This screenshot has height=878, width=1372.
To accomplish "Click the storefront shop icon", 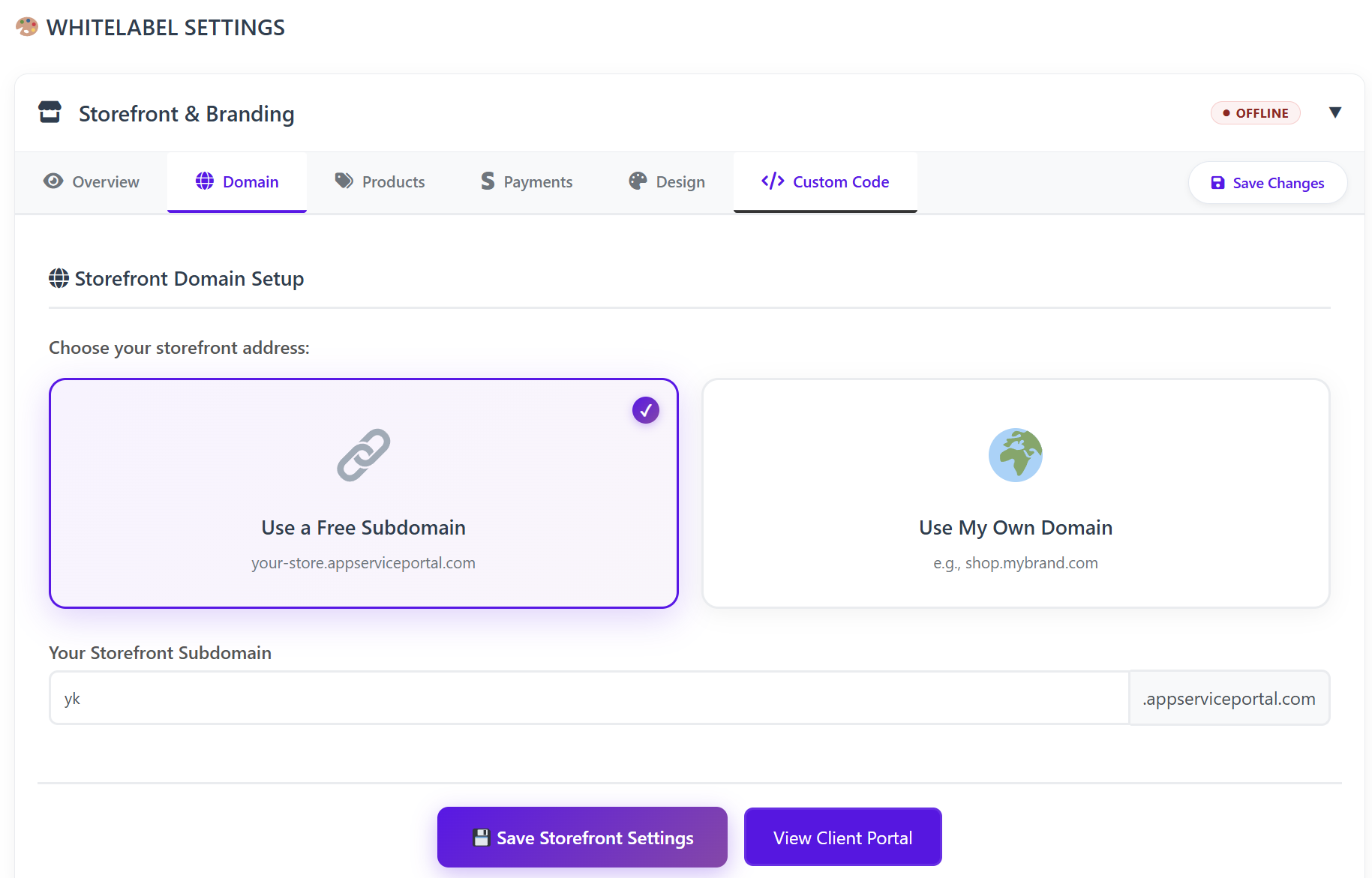I will click(50, 112).
